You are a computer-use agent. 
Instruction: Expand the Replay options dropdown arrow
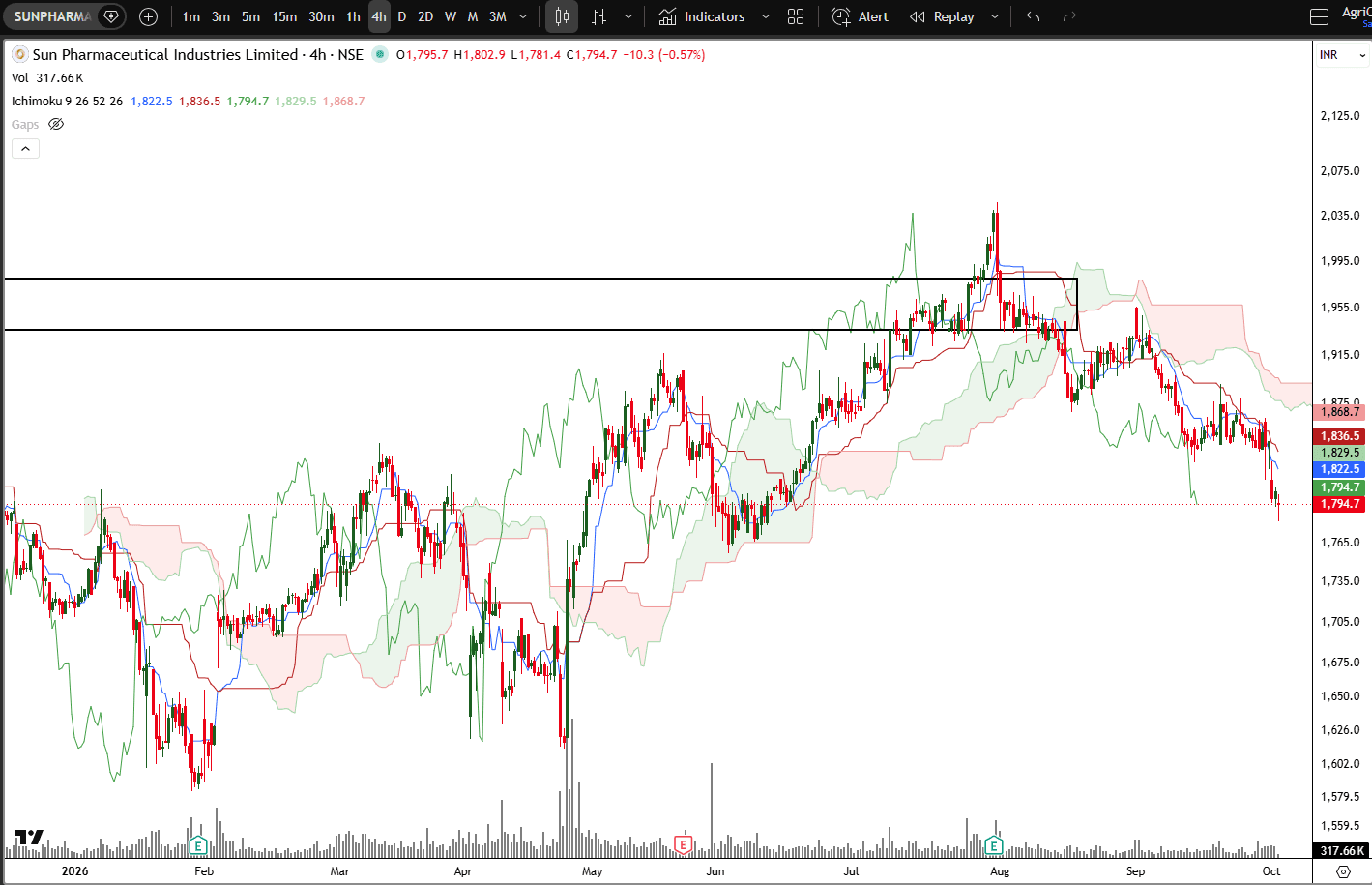(x=995, y=16)
